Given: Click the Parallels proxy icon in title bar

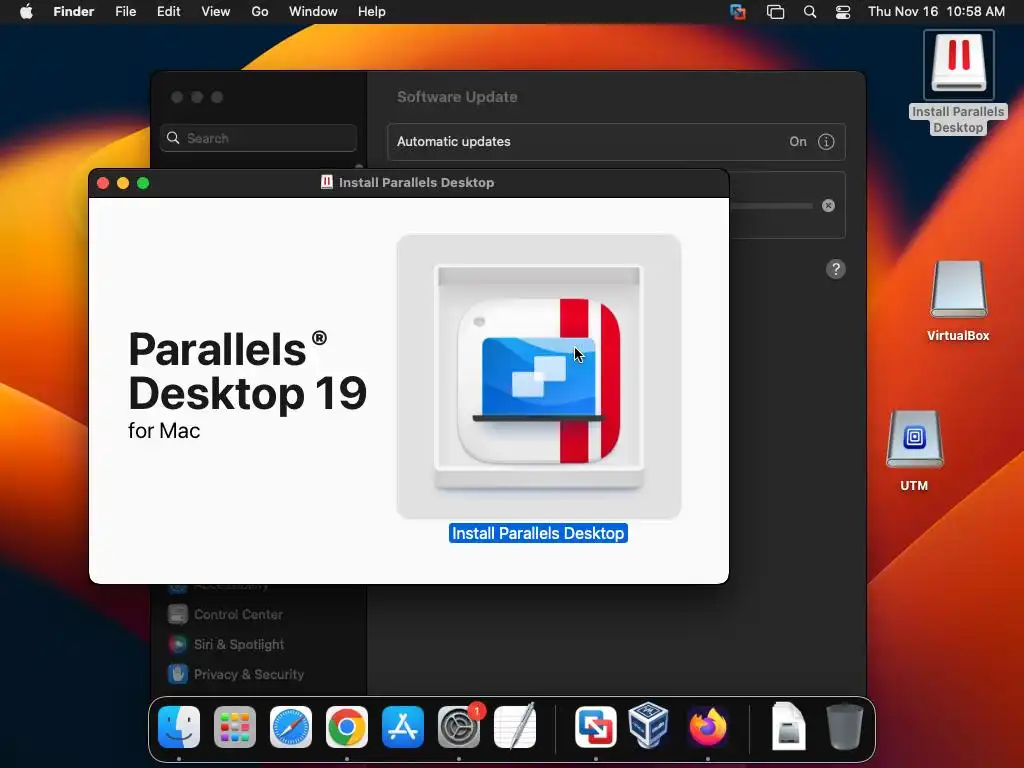Looking at the screenshot, I should pos(327,182).
